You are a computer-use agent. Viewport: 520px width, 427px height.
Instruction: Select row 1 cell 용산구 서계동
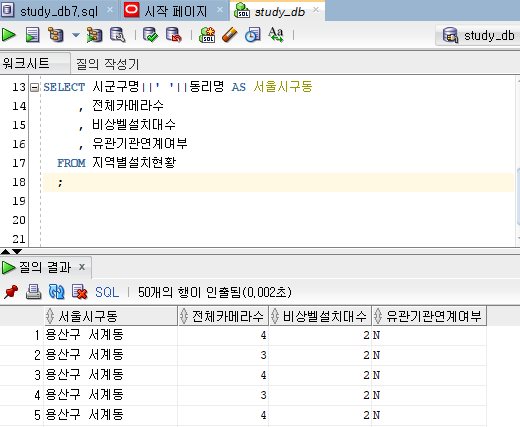point(111,335)
